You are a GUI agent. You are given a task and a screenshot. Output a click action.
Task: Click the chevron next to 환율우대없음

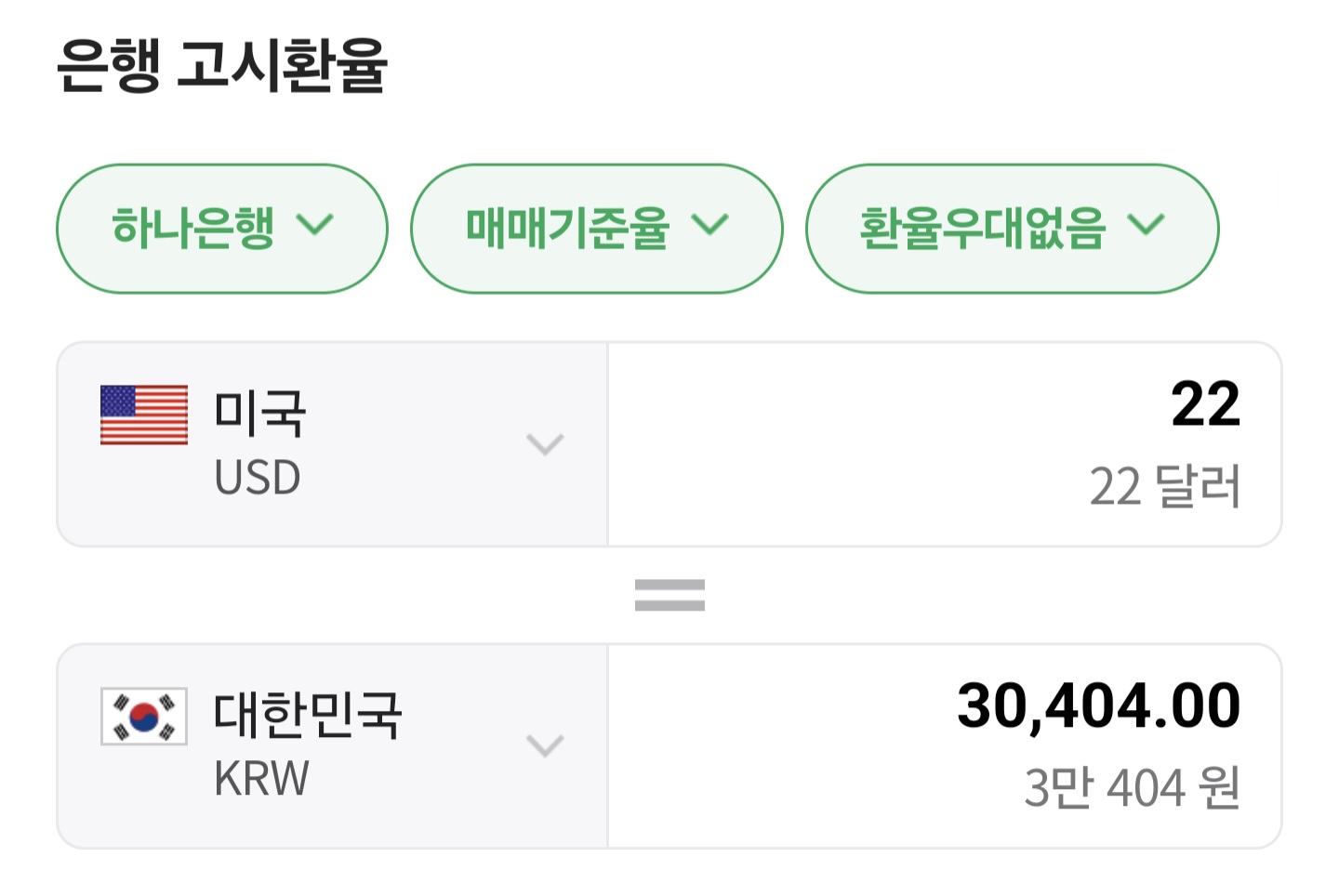pos(1146,226)
